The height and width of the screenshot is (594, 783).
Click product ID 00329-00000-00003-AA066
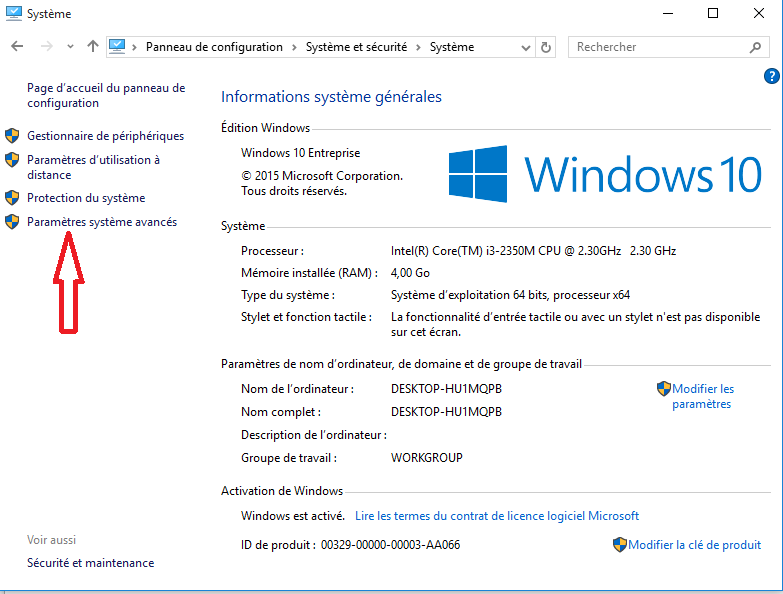391,545
